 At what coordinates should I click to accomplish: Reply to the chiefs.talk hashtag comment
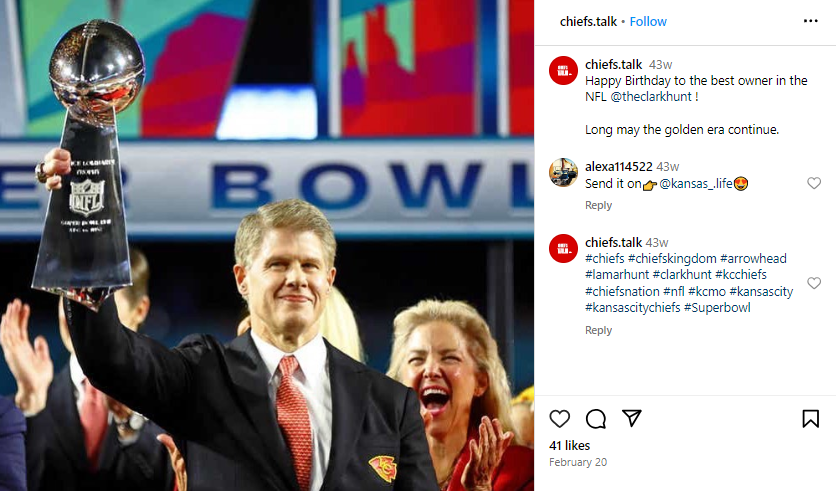point(598,330)
